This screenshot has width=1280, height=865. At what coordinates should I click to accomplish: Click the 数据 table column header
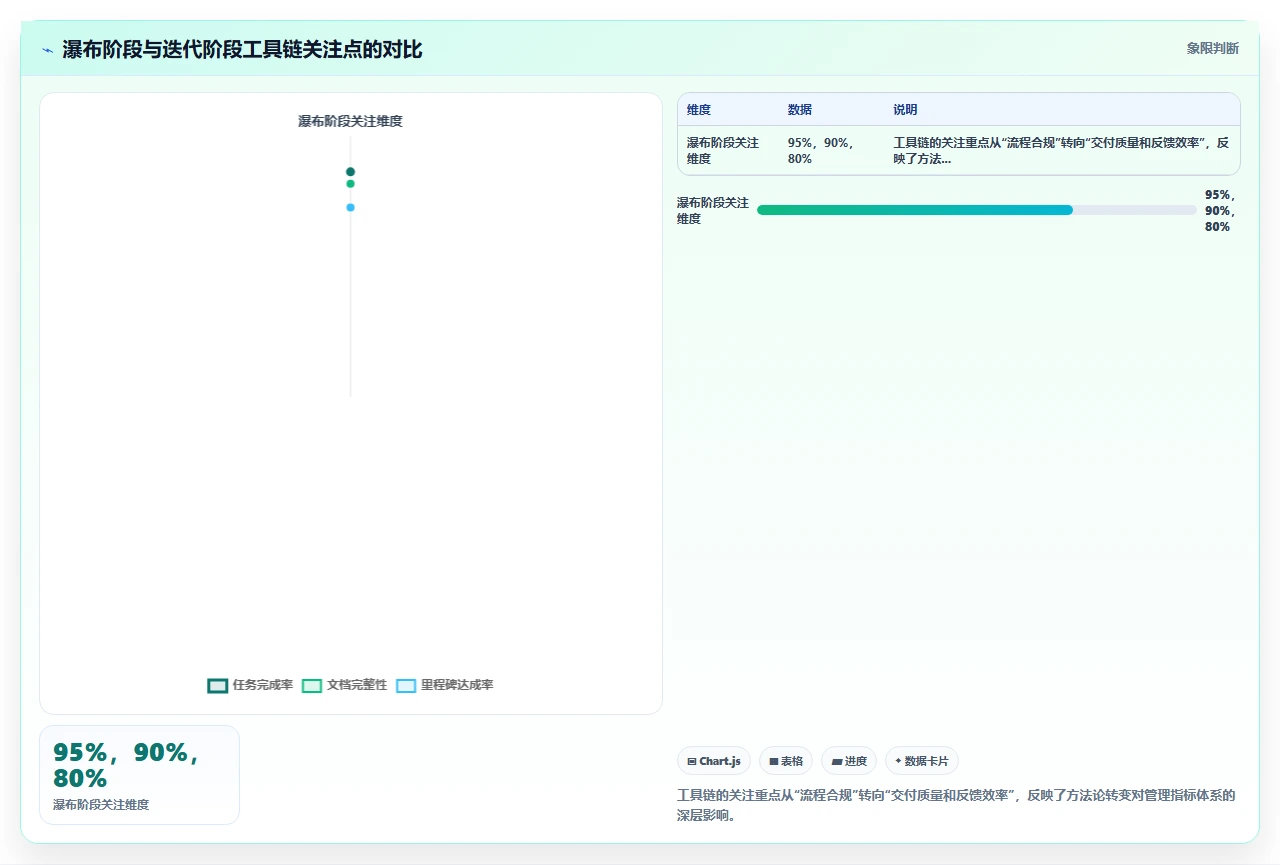pos(800,110)
